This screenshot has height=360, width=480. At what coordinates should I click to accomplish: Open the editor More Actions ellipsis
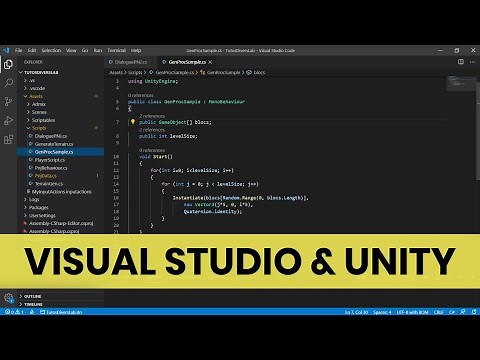472,62
